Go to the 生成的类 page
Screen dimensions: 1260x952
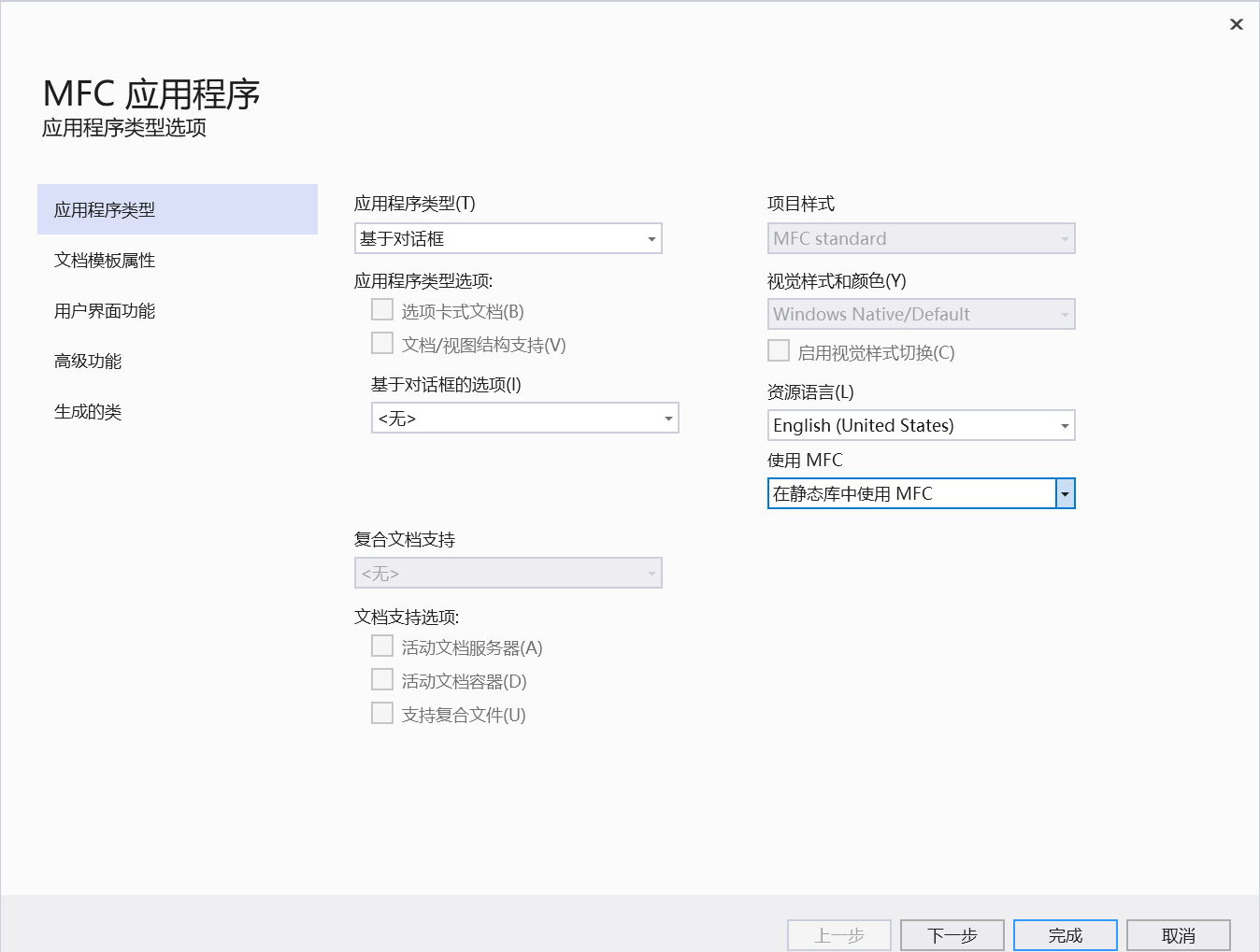[x=88, y=411]
